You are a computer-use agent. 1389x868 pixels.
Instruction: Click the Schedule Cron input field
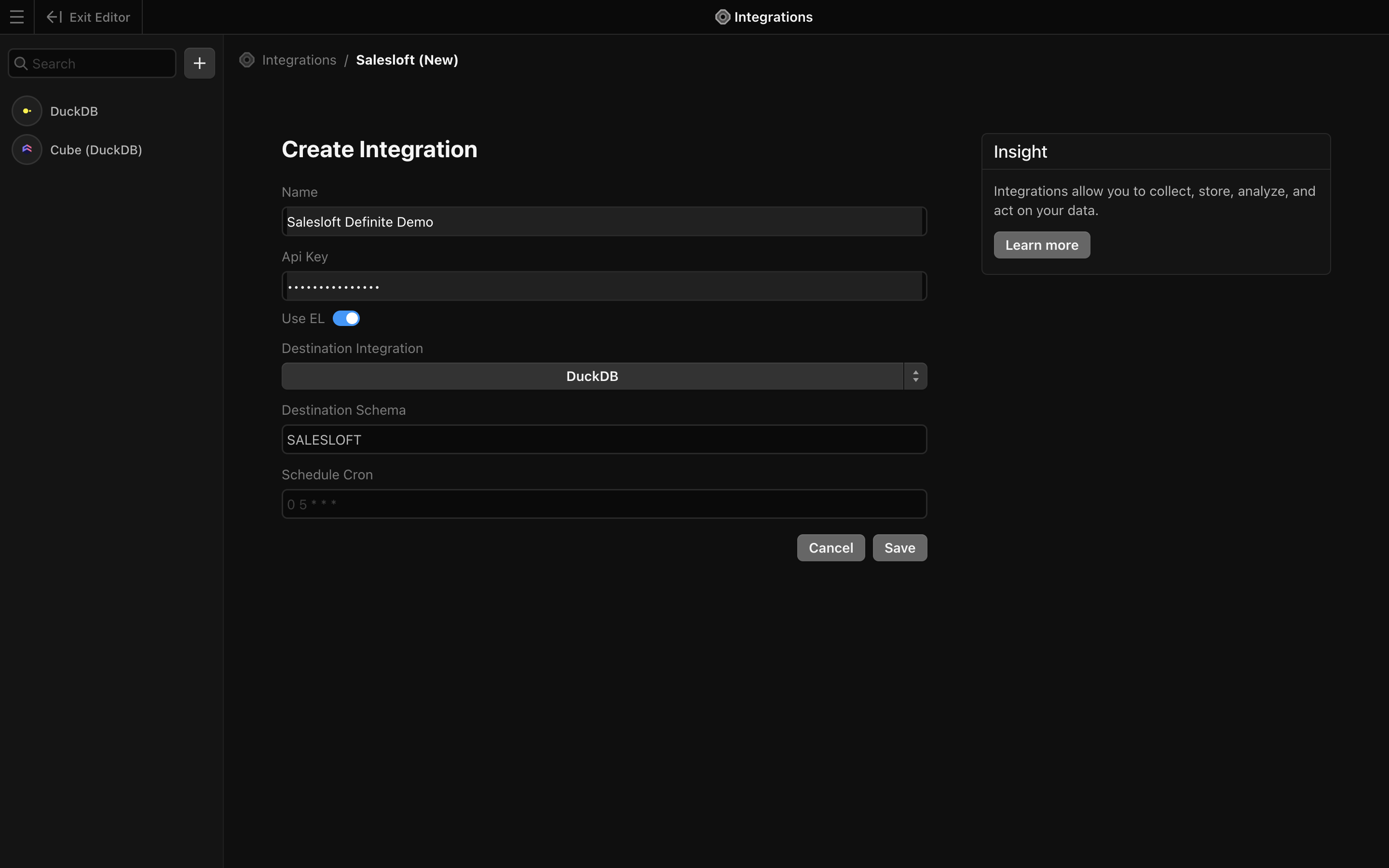coord(604,504)
